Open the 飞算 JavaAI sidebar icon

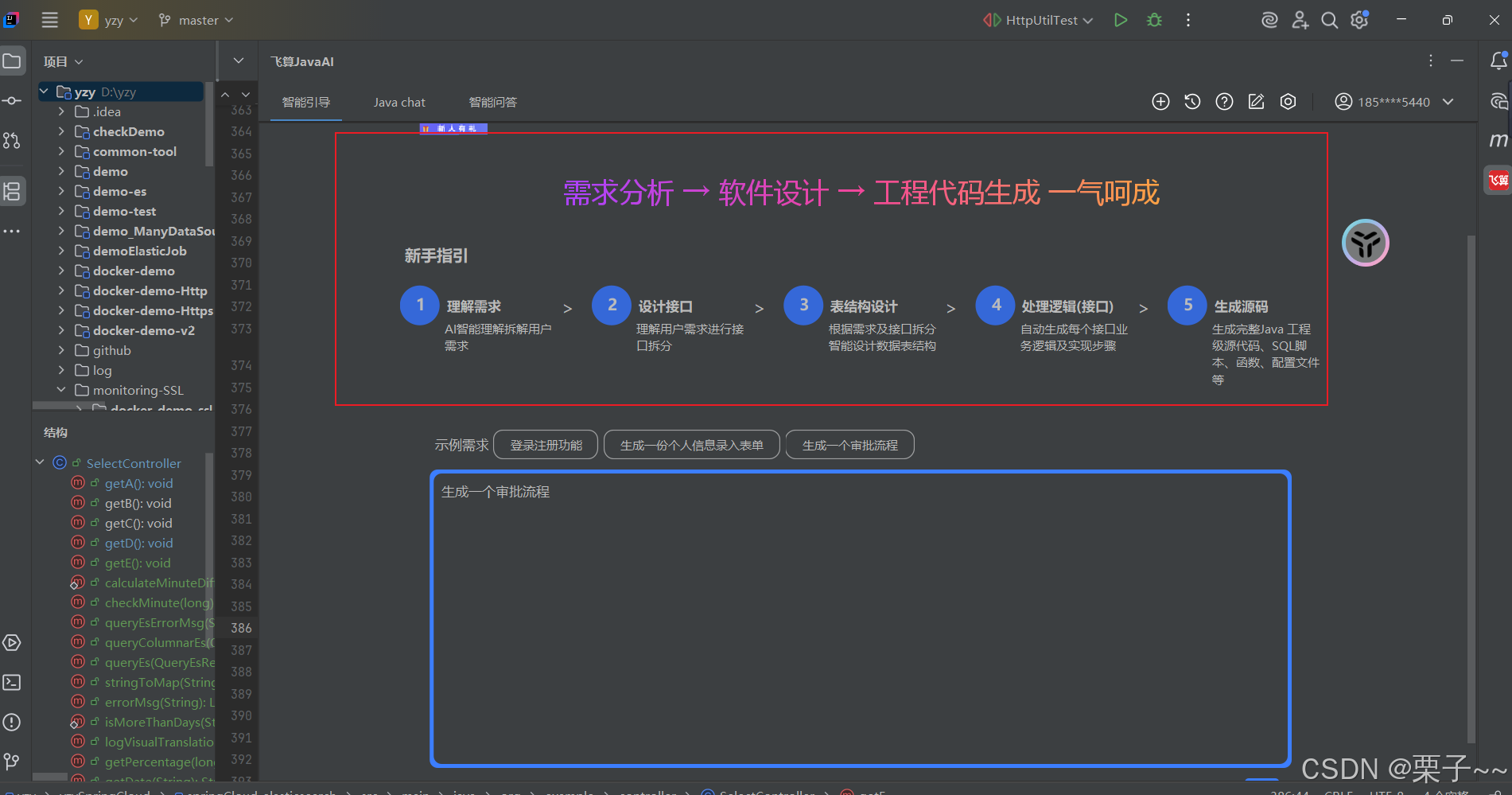(1498, 180)
